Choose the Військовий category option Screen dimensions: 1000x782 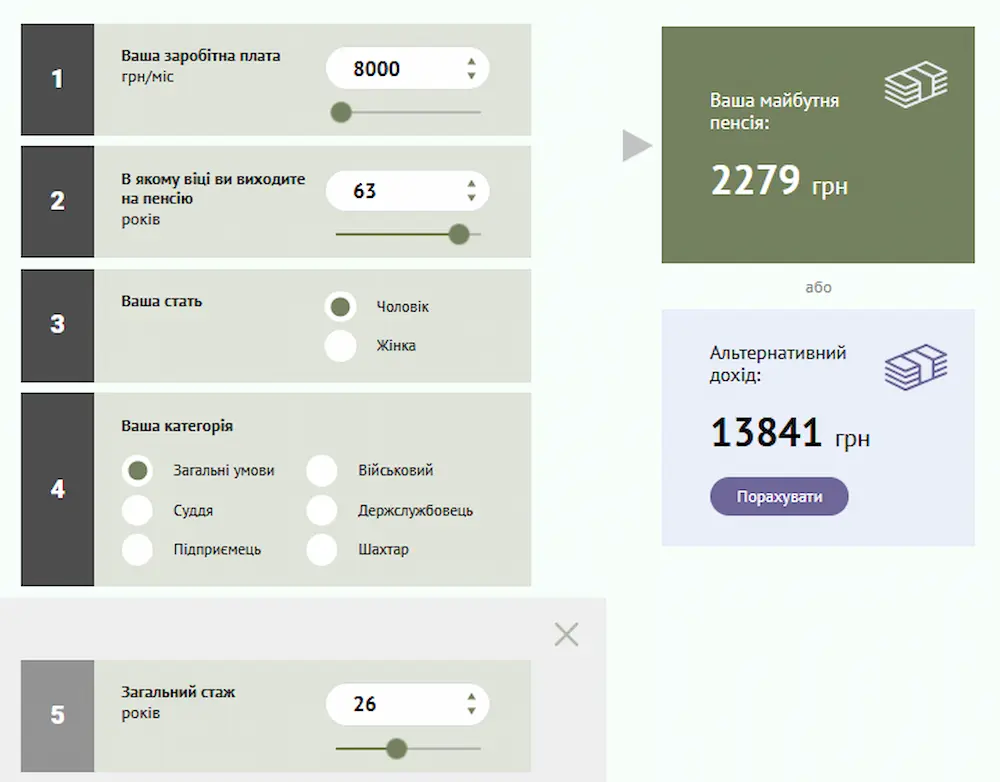click(x=322, y=470)
